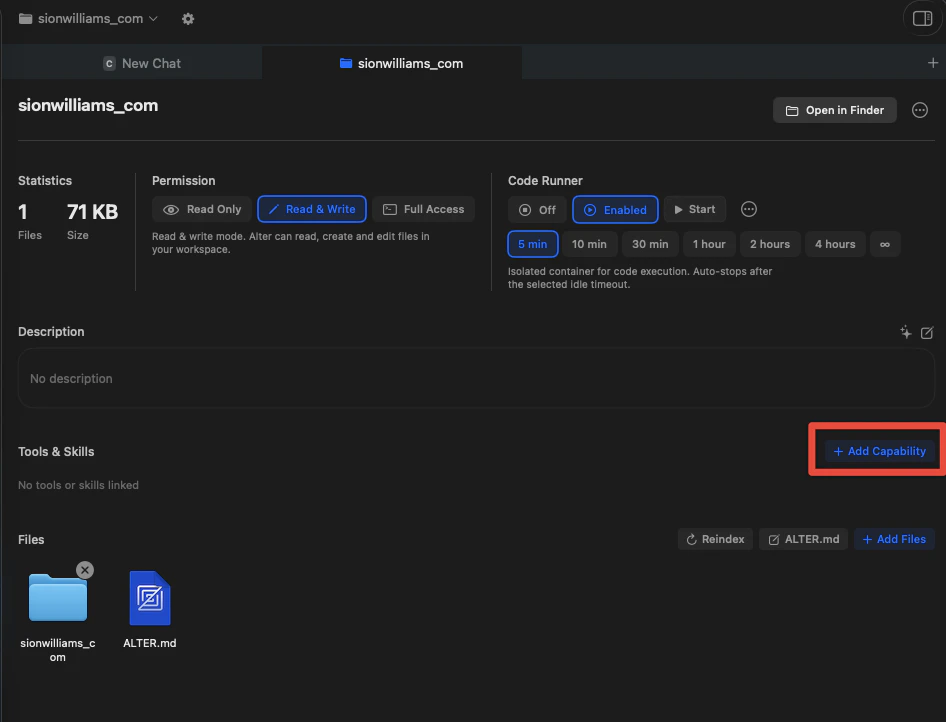Set permission to Full Access

[x=424, y=209]
